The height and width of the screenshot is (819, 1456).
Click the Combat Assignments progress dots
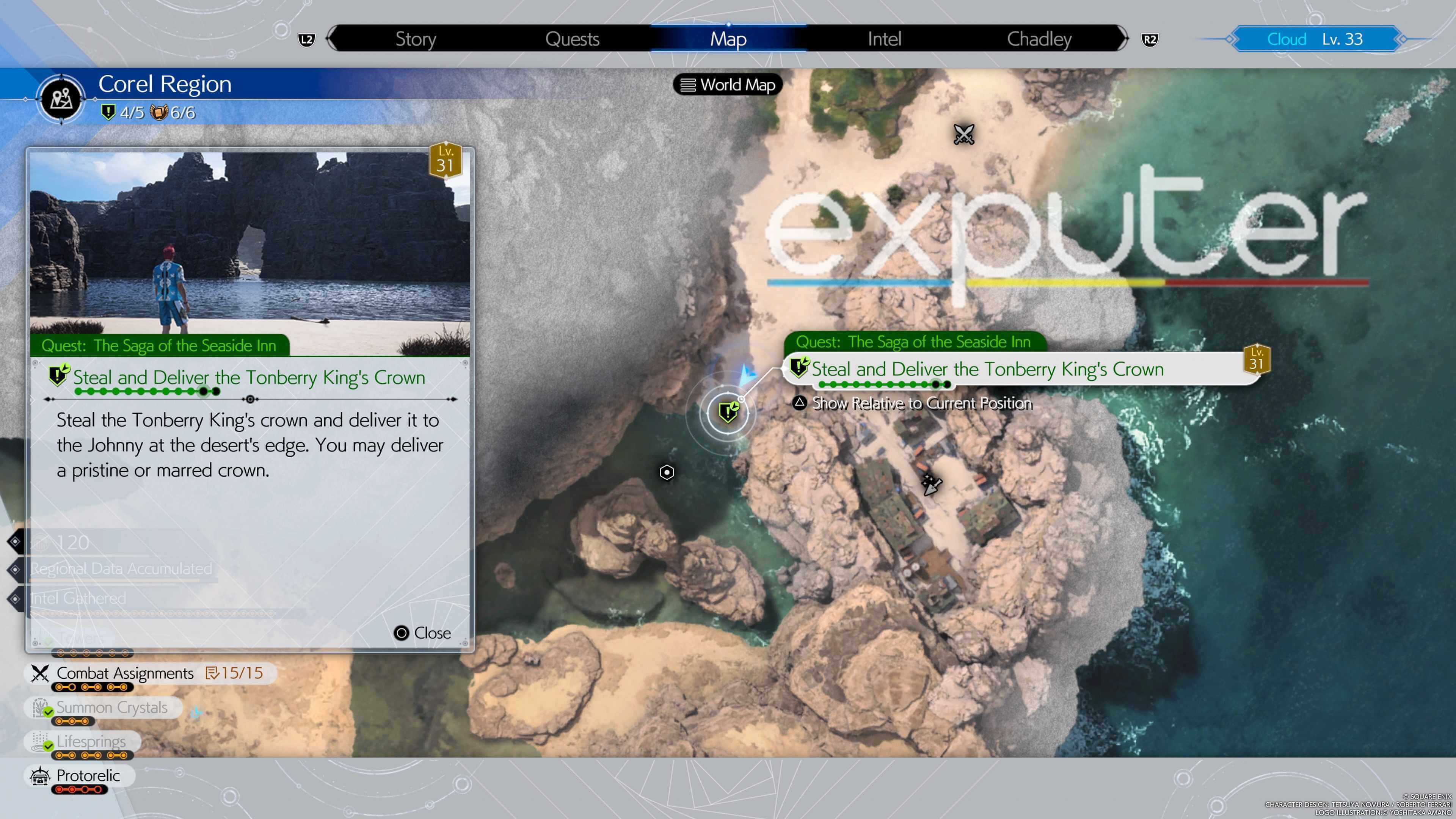[x=92, y=687]
